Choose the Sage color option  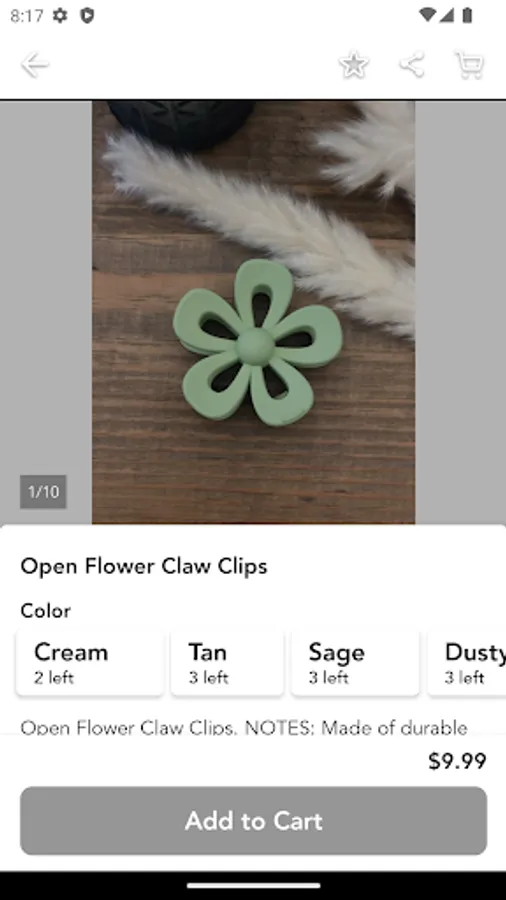pos(355,663)
